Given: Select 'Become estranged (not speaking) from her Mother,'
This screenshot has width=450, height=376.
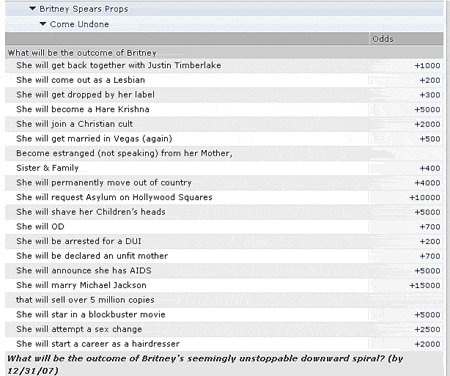Looking at the screenshot, I should pyautogui.click(x=124, y=153).
